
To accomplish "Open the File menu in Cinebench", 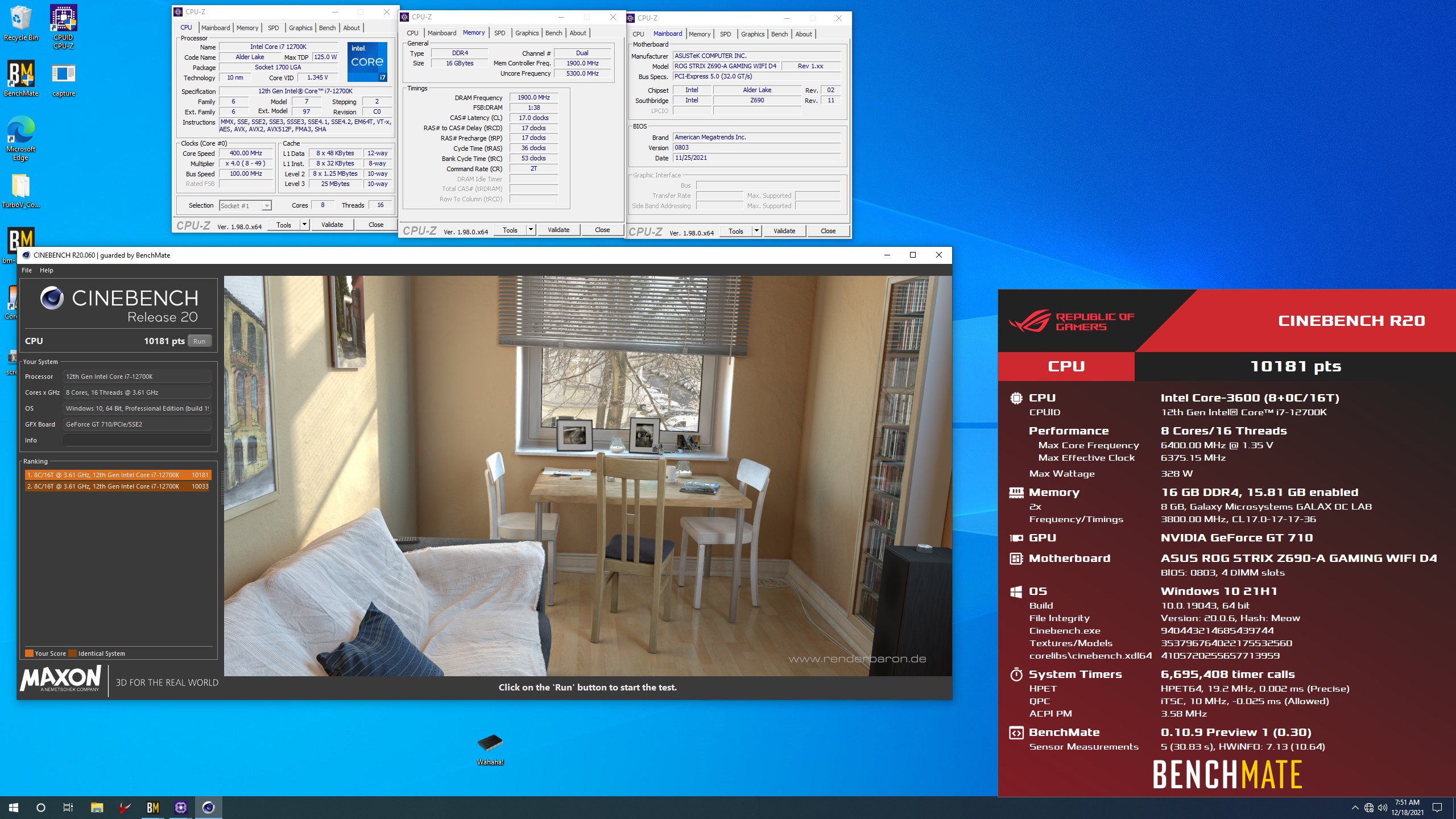I will (27, 270).
